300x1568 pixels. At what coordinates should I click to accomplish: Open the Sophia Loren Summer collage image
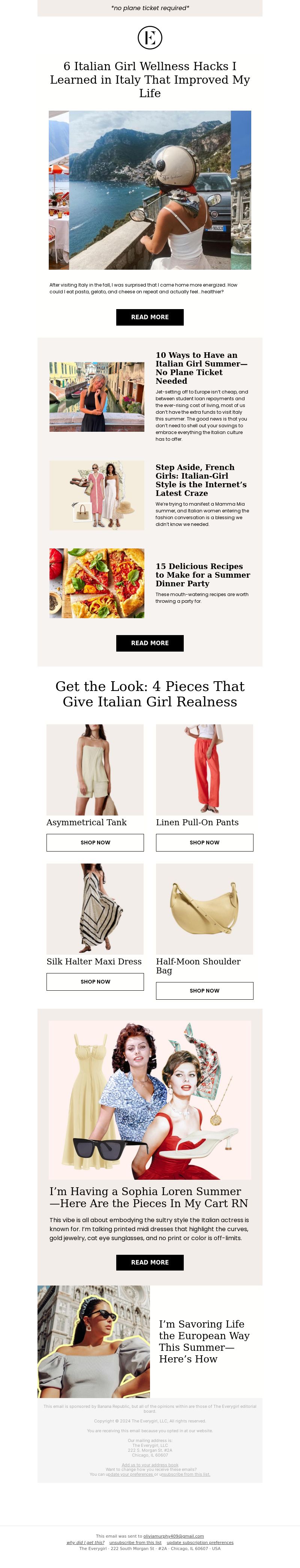pos(150,1100)
